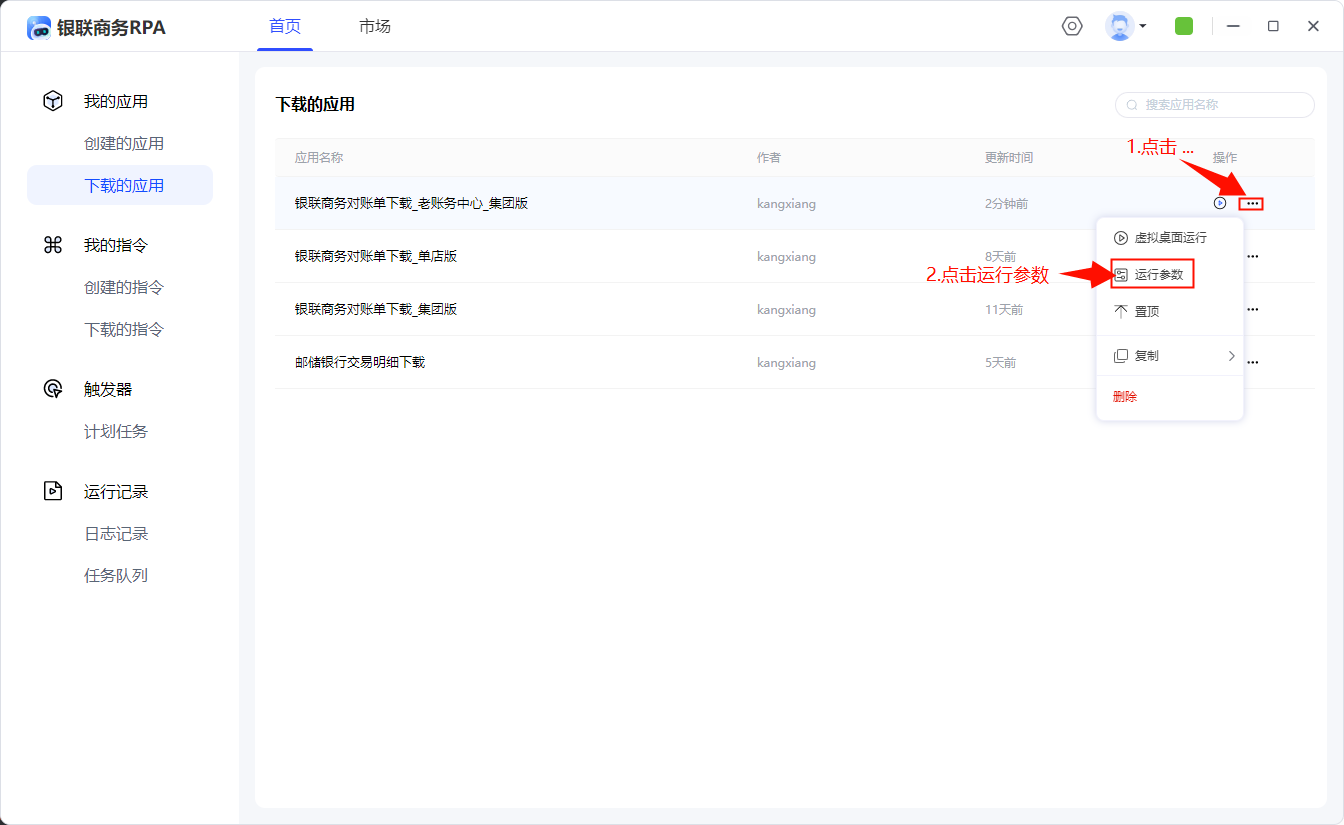Click the 银联商务RPA robot logo icon

click(x=39, y=28)
